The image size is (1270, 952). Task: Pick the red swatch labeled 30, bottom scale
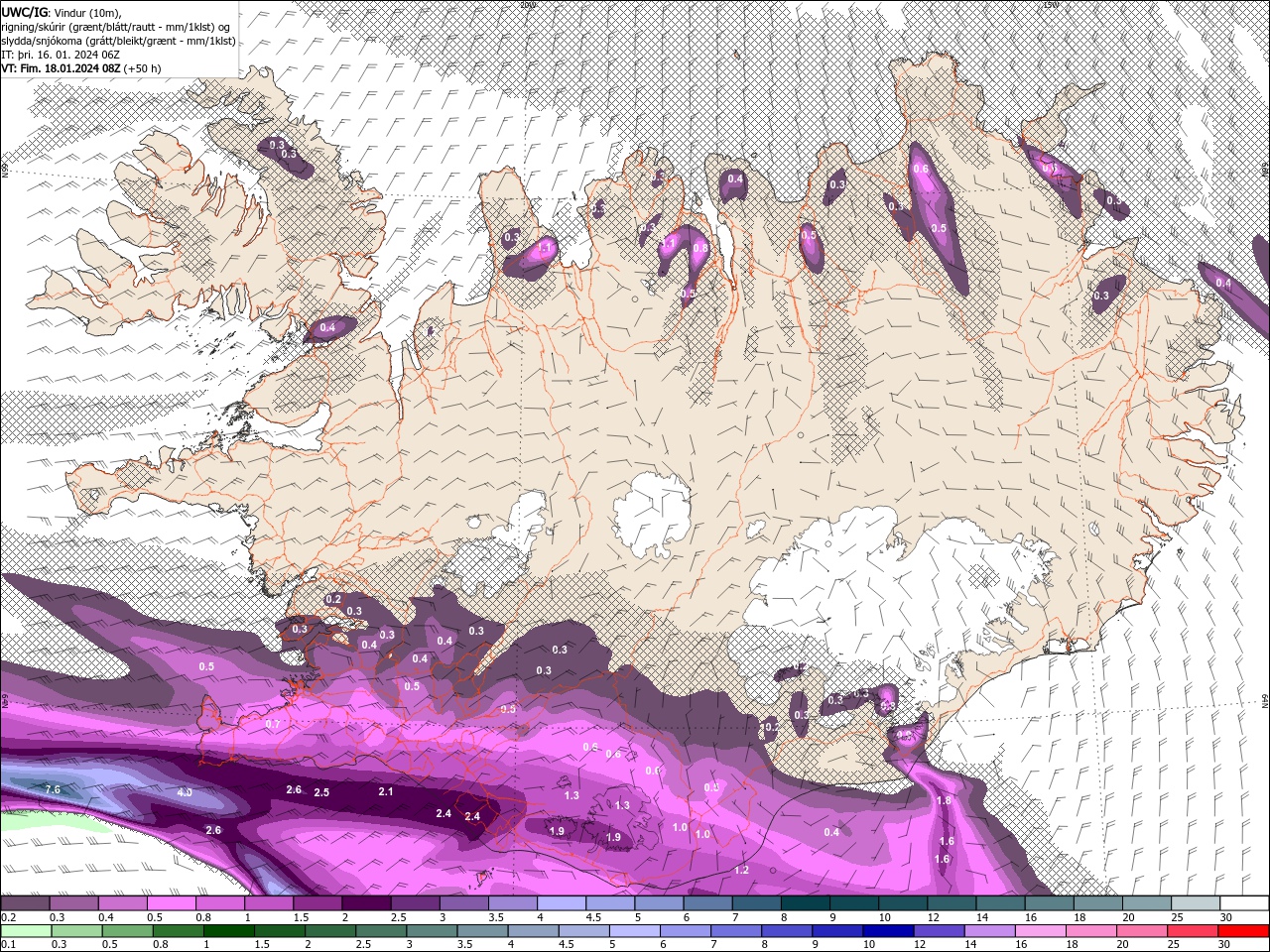1244,931
